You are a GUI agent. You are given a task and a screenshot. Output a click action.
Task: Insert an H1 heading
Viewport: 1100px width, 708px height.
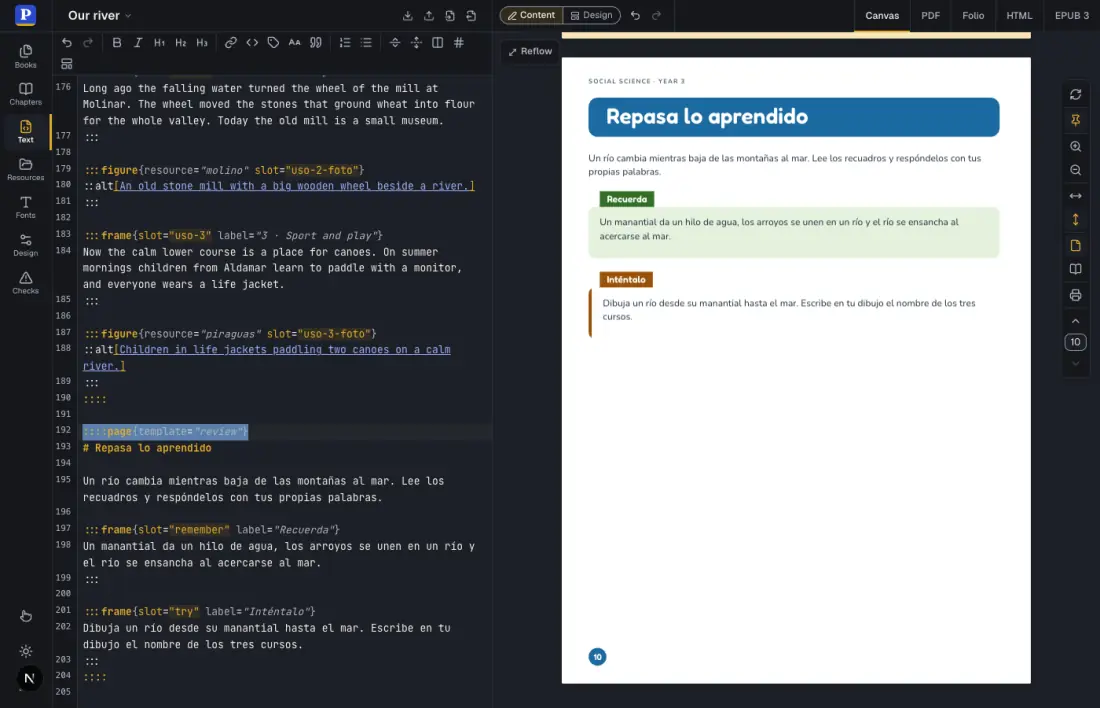(x=159, y=43)
